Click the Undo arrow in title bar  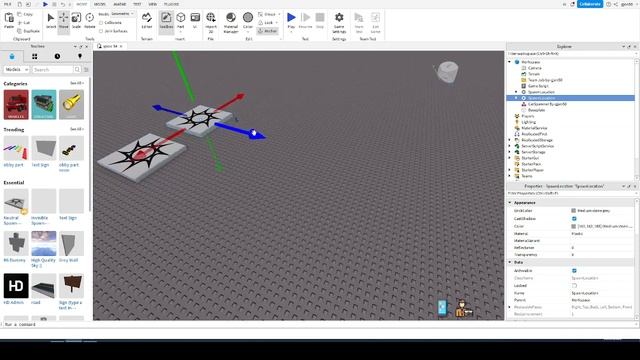click(62, 4)
